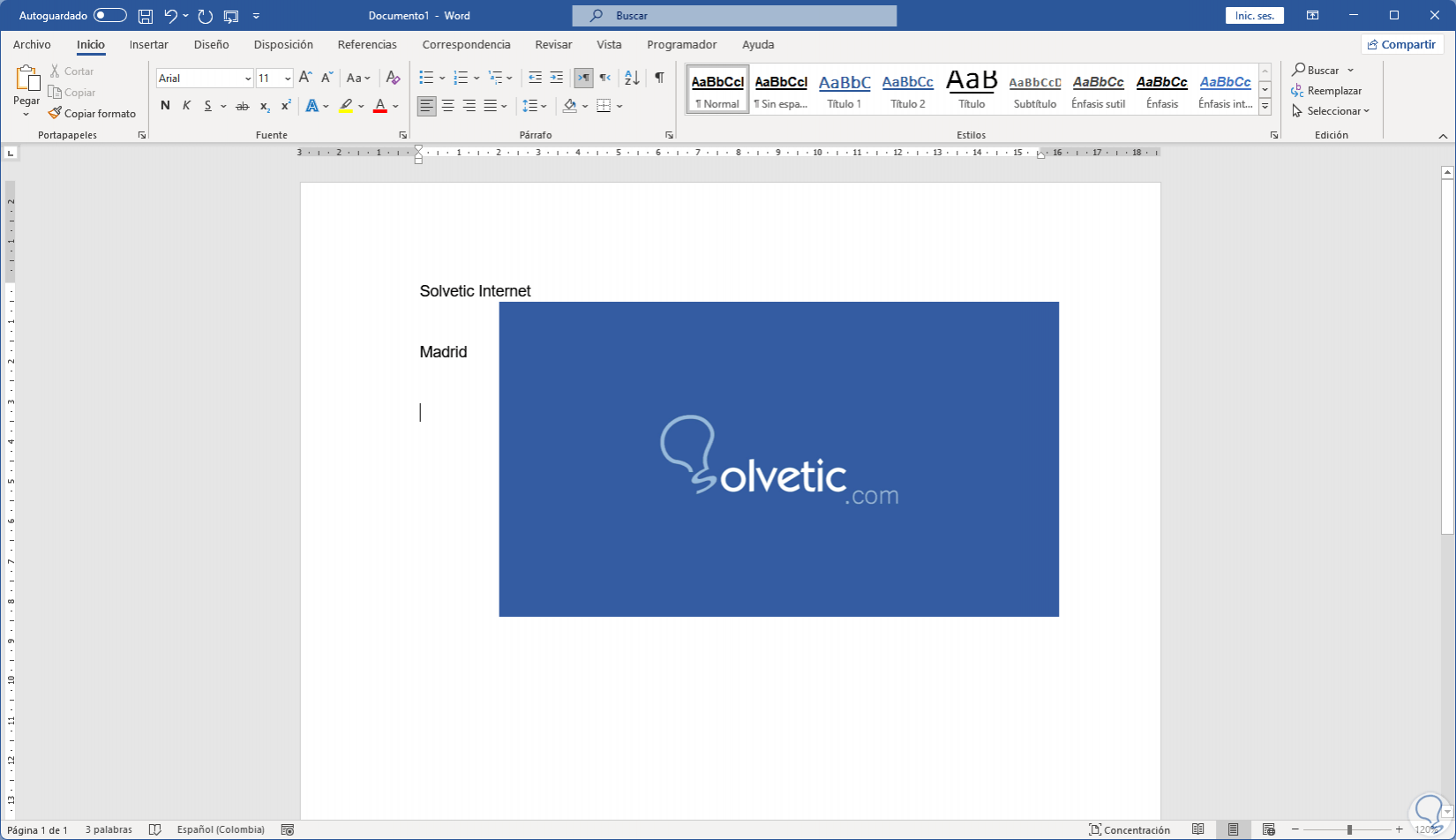This screenshot has height=840, width=1456.
Task: Click the Buscar search box in title bar
Action: pos(734,16)
